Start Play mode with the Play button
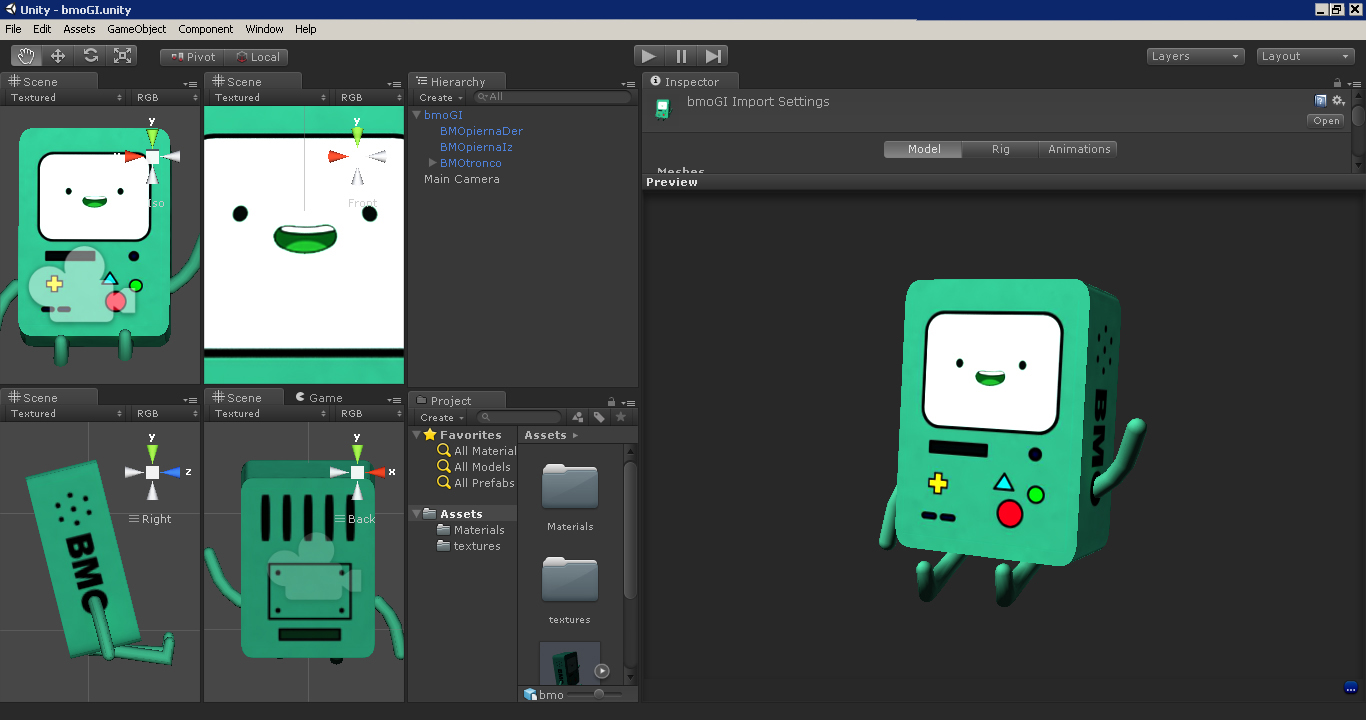1366x720 pixels. (649, 56)
